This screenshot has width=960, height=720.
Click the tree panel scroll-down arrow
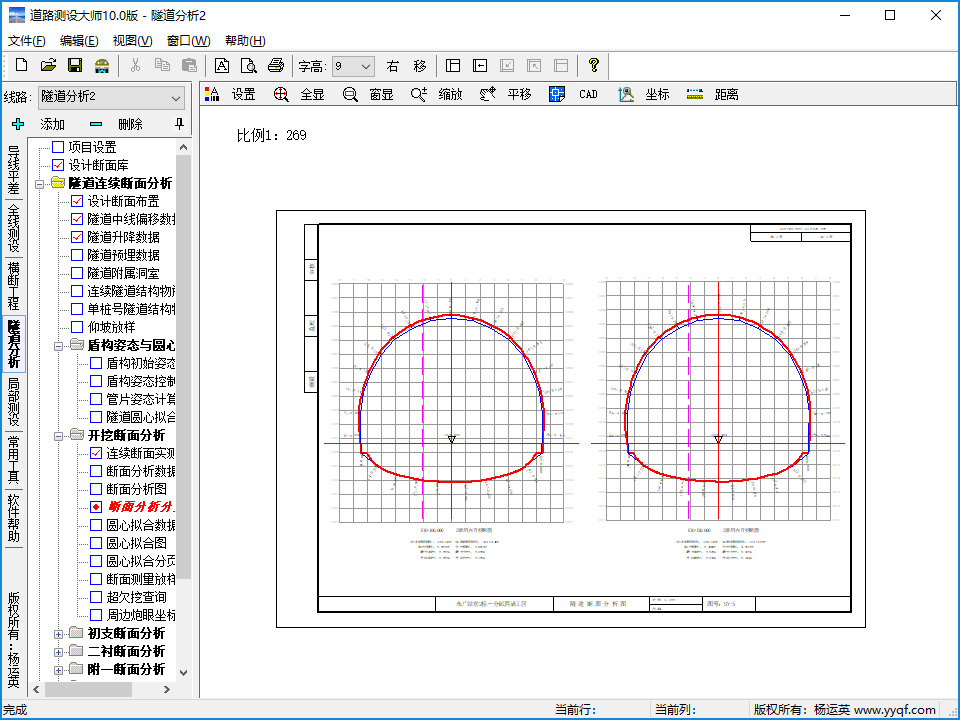point(183,672)
